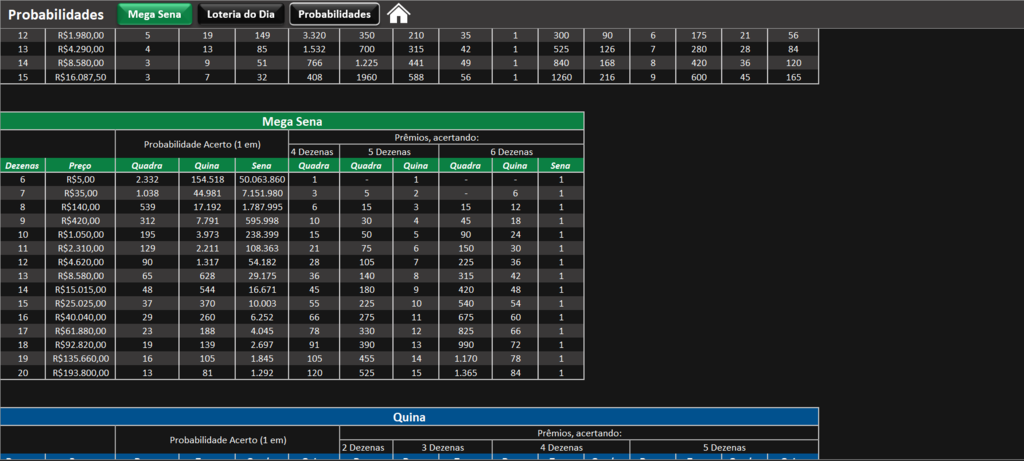Click the cell 16.671
Viewport: 1024px width, 461px height.
262,290
